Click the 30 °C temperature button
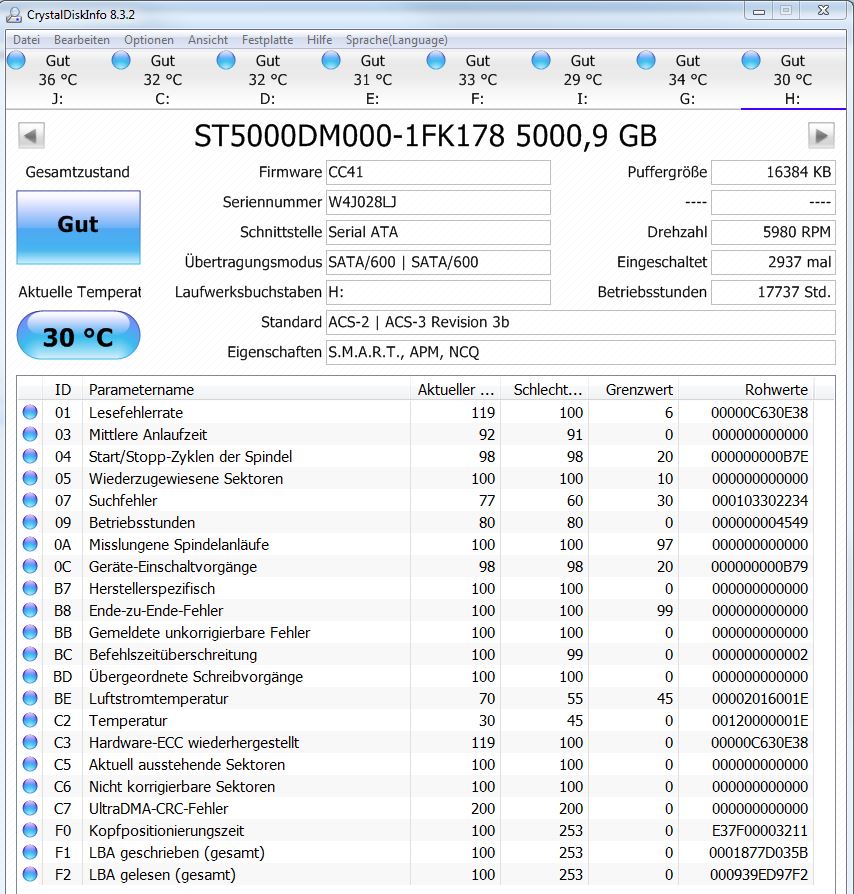 tap(78, 336)
